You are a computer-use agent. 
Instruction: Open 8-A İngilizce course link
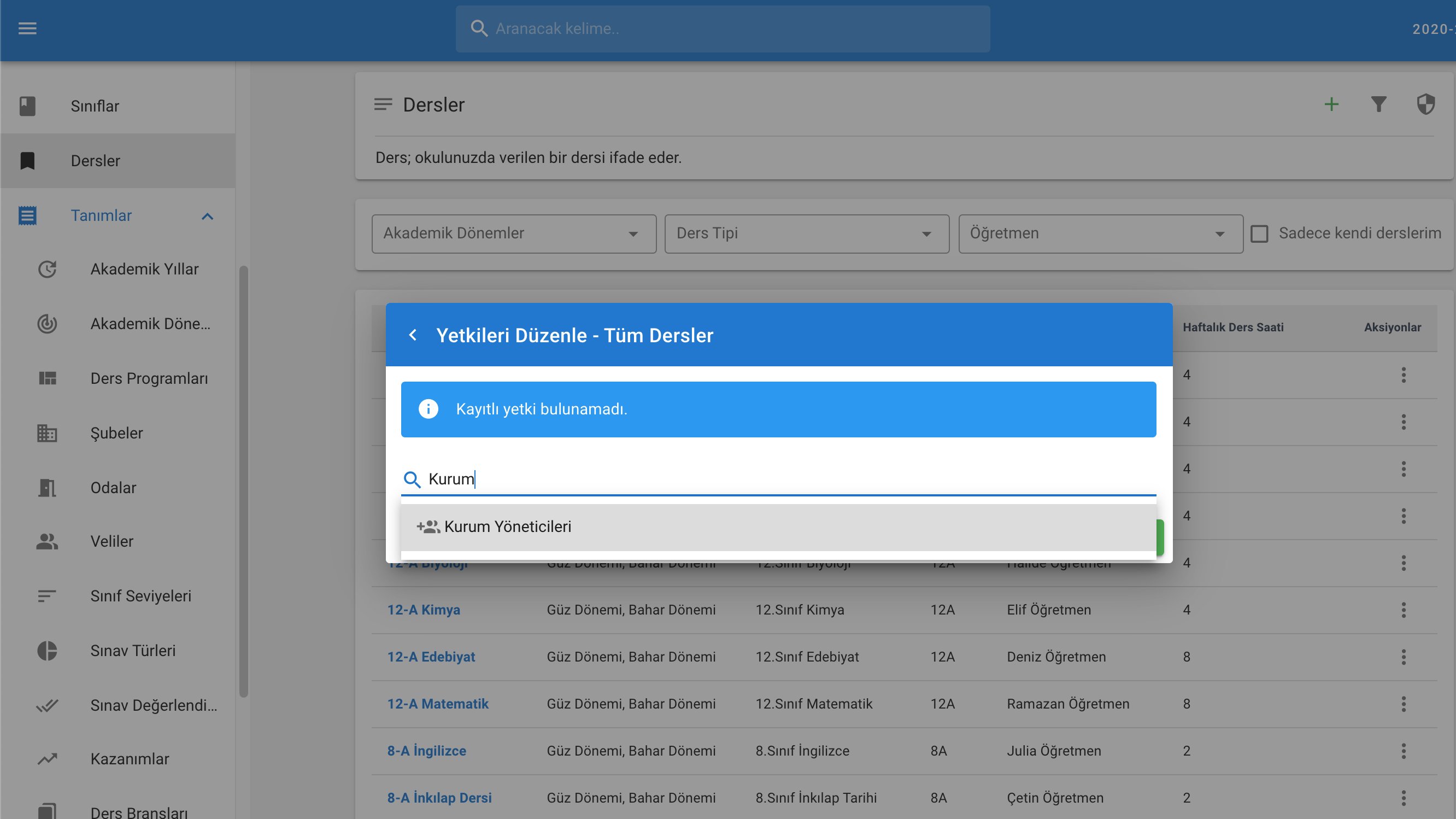point(426,751)
